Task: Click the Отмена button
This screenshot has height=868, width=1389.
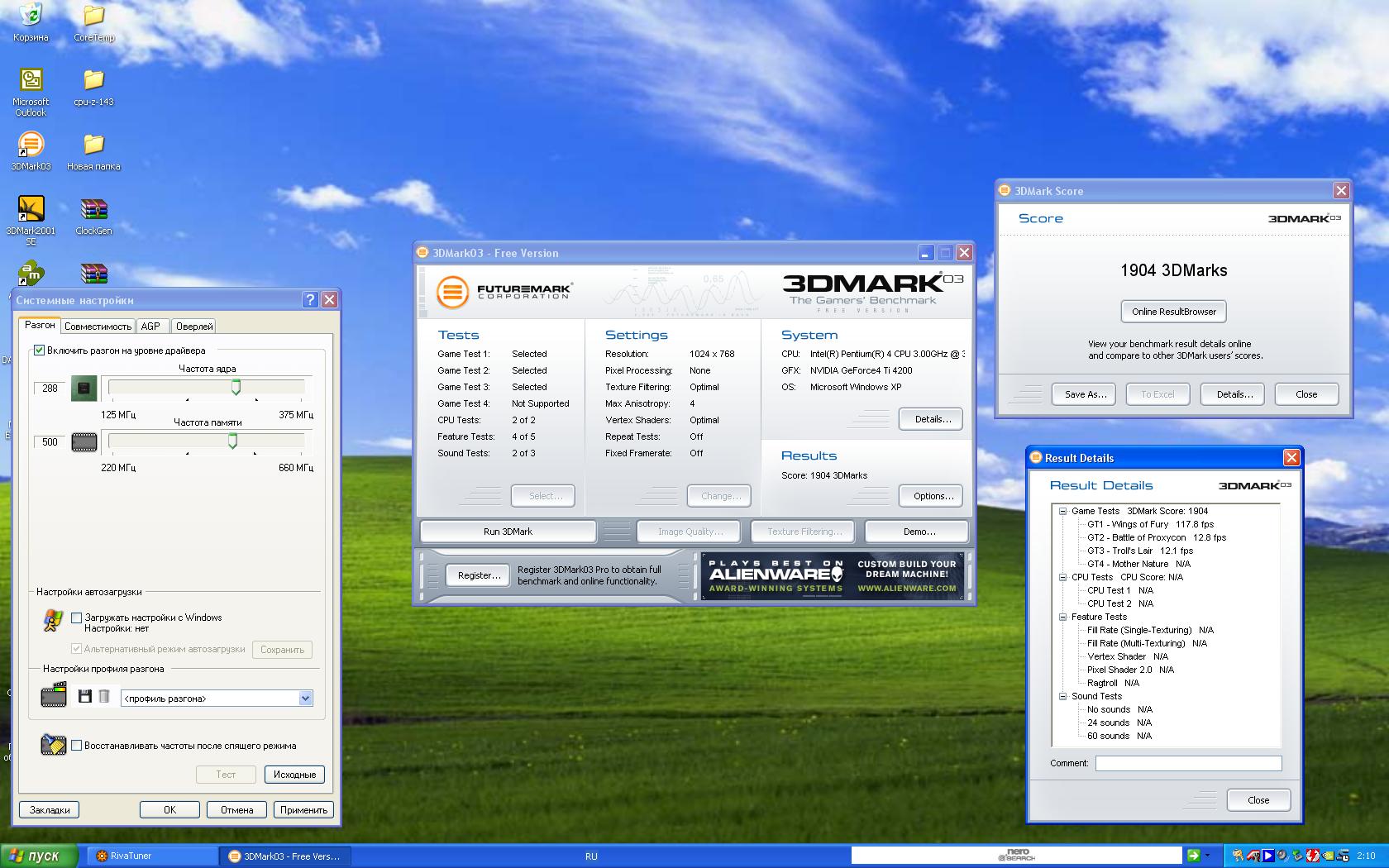Action: (236, 810)
